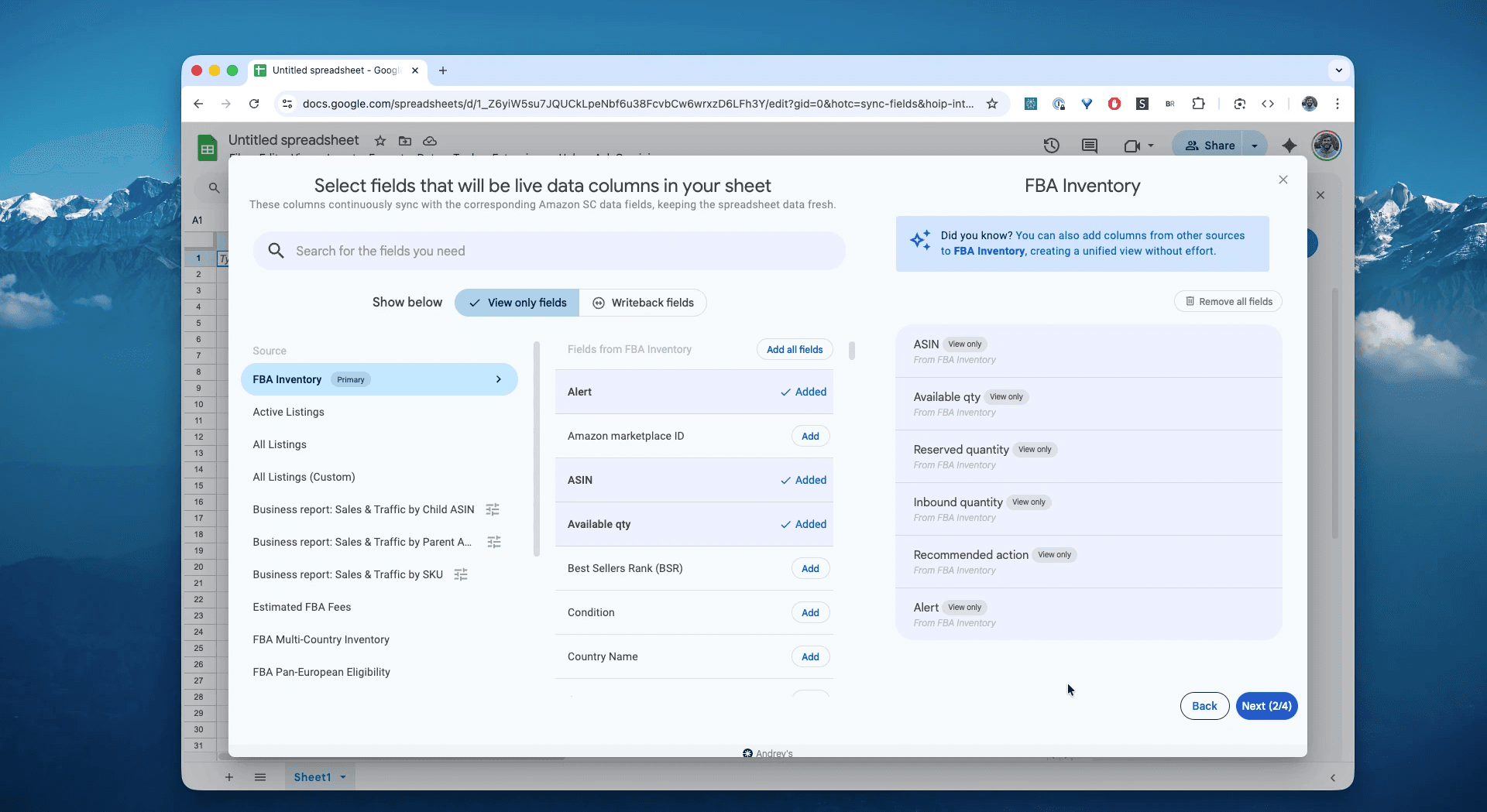The width and height of the screenshot is (1487, 812).
Task: Click the fields list scrollbar
Action: 852,351
